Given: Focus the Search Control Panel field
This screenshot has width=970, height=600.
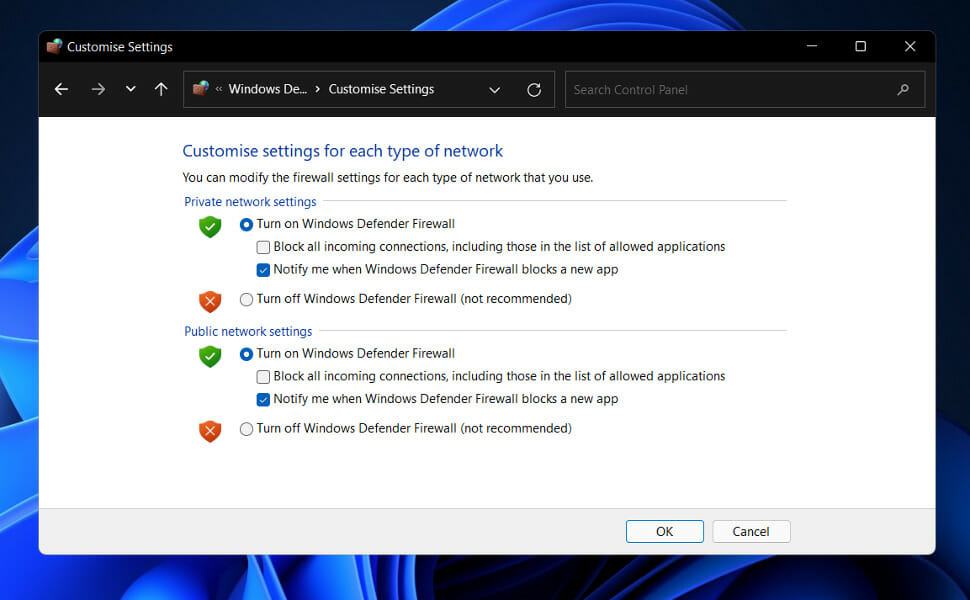Looking at the screenshot, I should click(745, 90).
